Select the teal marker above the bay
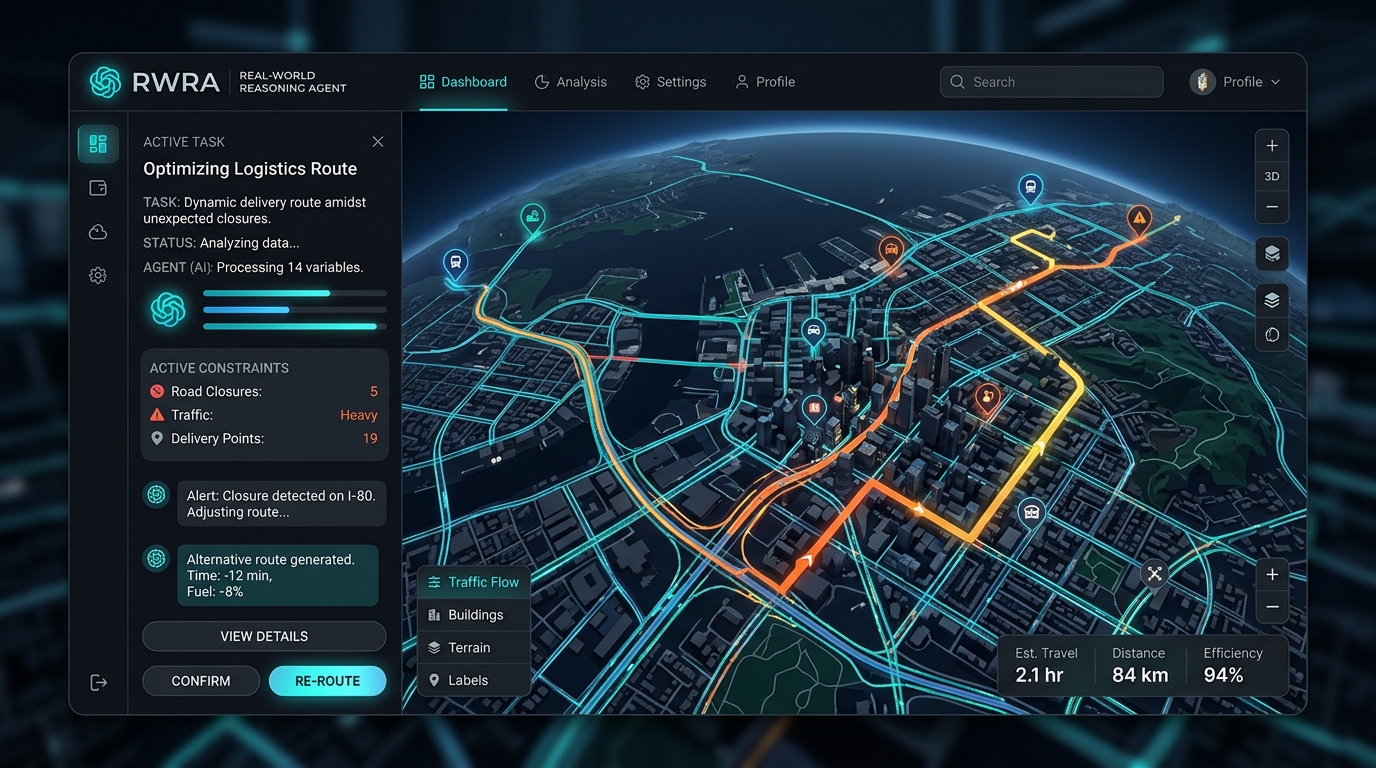 point(533,217)
